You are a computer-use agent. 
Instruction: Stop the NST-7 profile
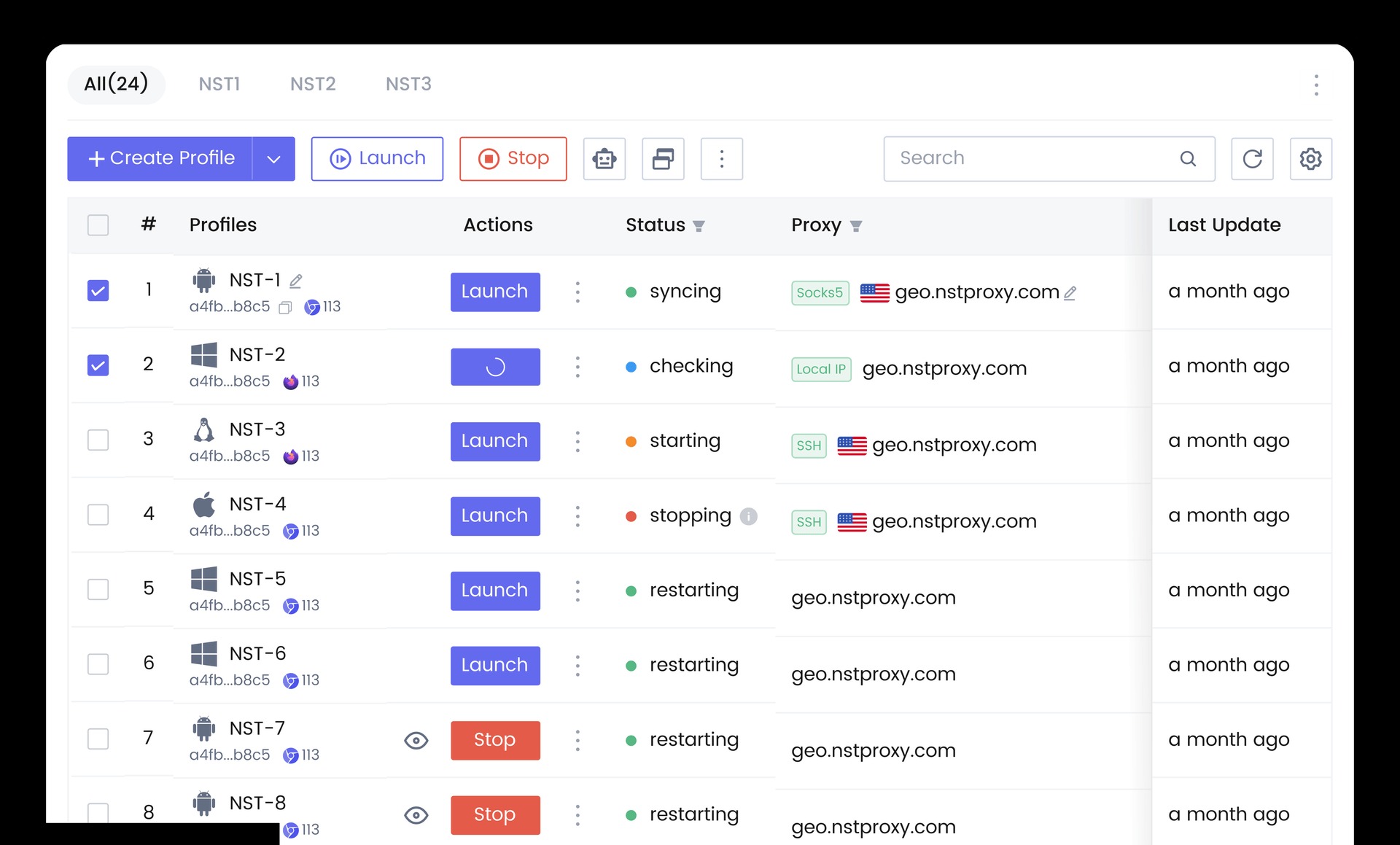point(495,740)
